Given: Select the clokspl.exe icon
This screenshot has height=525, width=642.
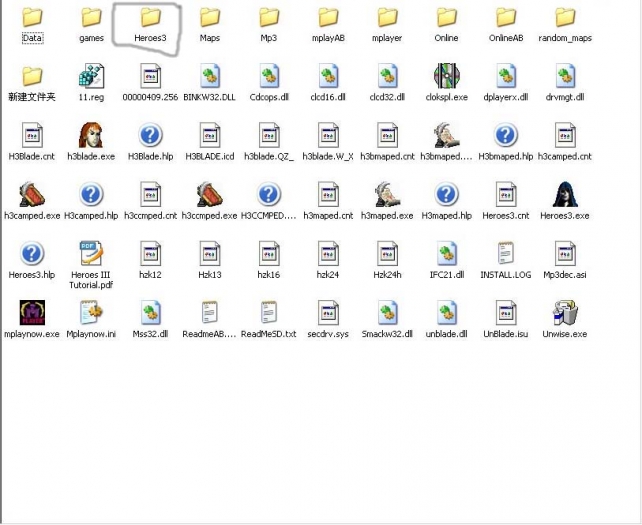Looking at the screenshot, I should pos(446,76).
